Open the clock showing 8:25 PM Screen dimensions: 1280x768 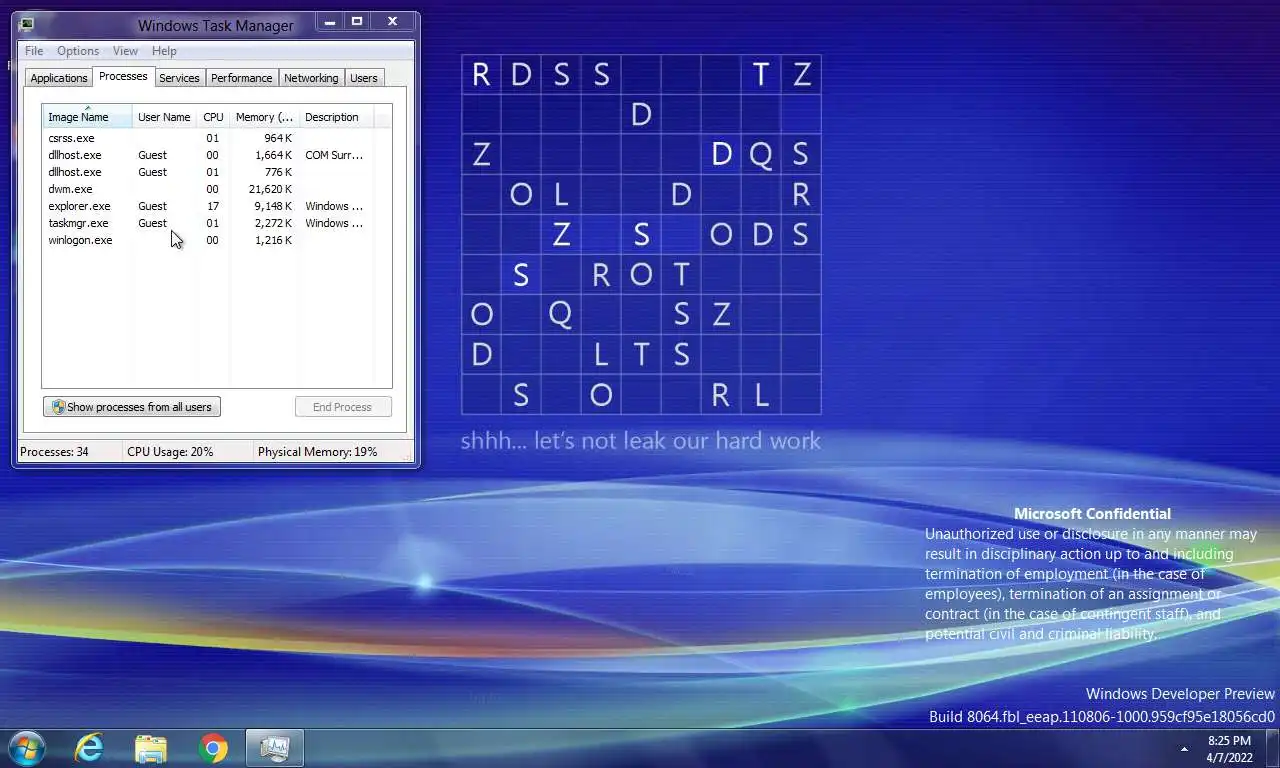coord(1229,741)
